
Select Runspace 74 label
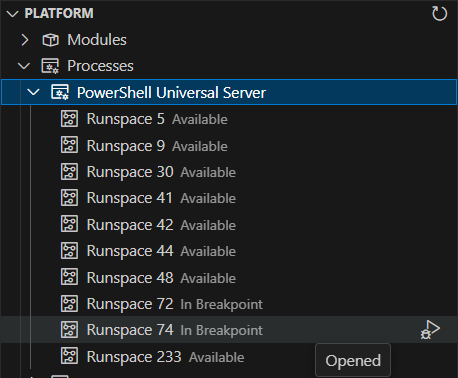pyautogui.click(x=130, y=330)
